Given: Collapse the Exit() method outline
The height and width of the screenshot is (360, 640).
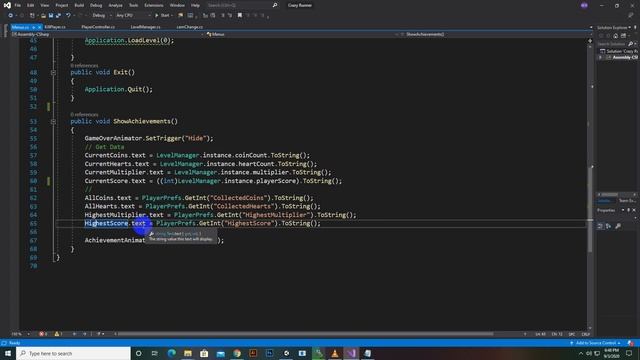Looking at the screenshot, I should (x=53, y=72).
